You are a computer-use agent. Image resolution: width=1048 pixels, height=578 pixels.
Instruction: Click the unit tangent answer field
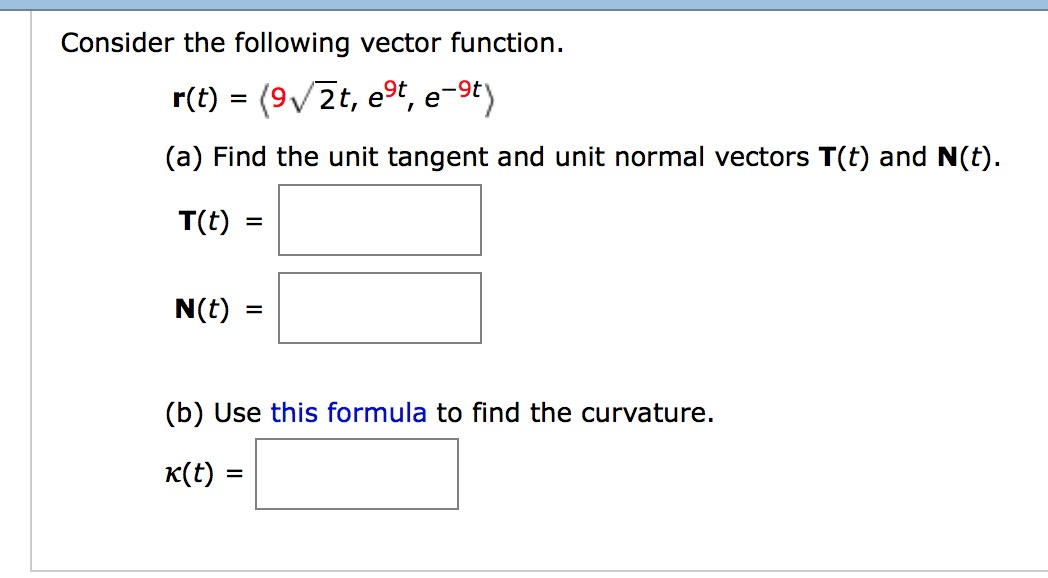pos(380,219)
